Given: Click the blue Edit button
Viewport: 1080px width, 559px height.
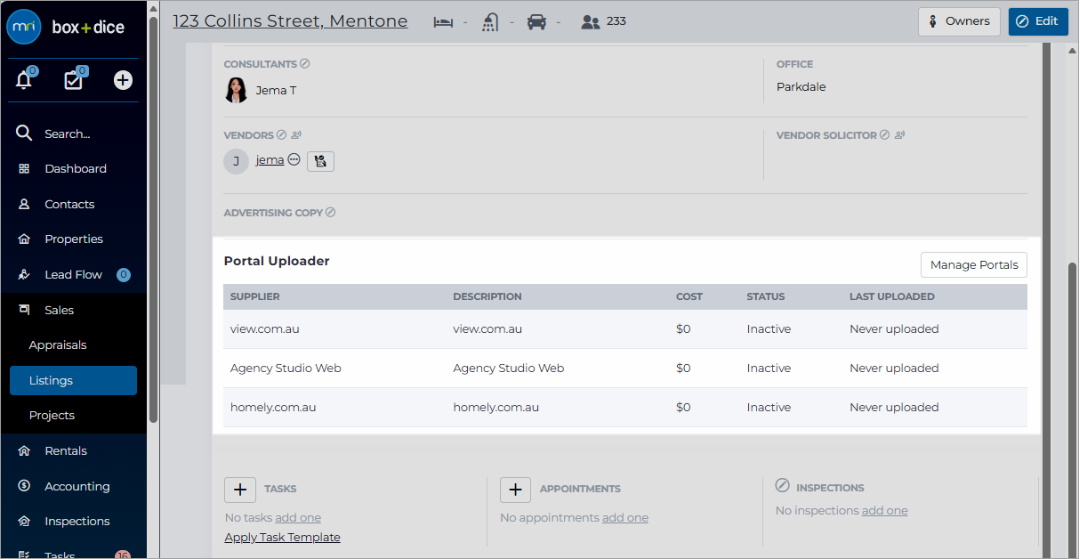Looking at the screenshot, I should [x=1038, y=21].
